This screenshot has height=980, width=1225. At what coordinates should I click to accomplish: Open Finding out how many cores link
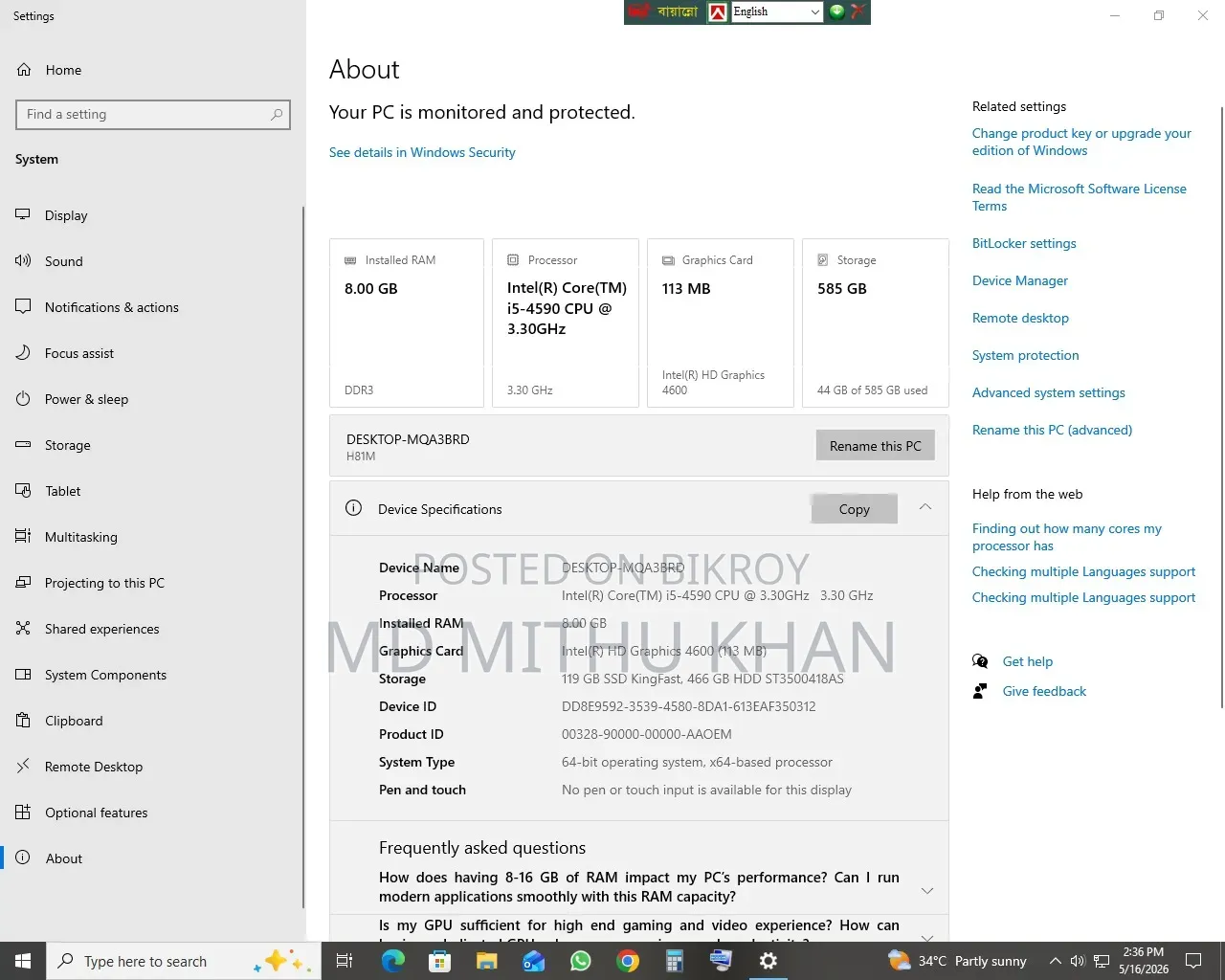(x=1067, y=537)
